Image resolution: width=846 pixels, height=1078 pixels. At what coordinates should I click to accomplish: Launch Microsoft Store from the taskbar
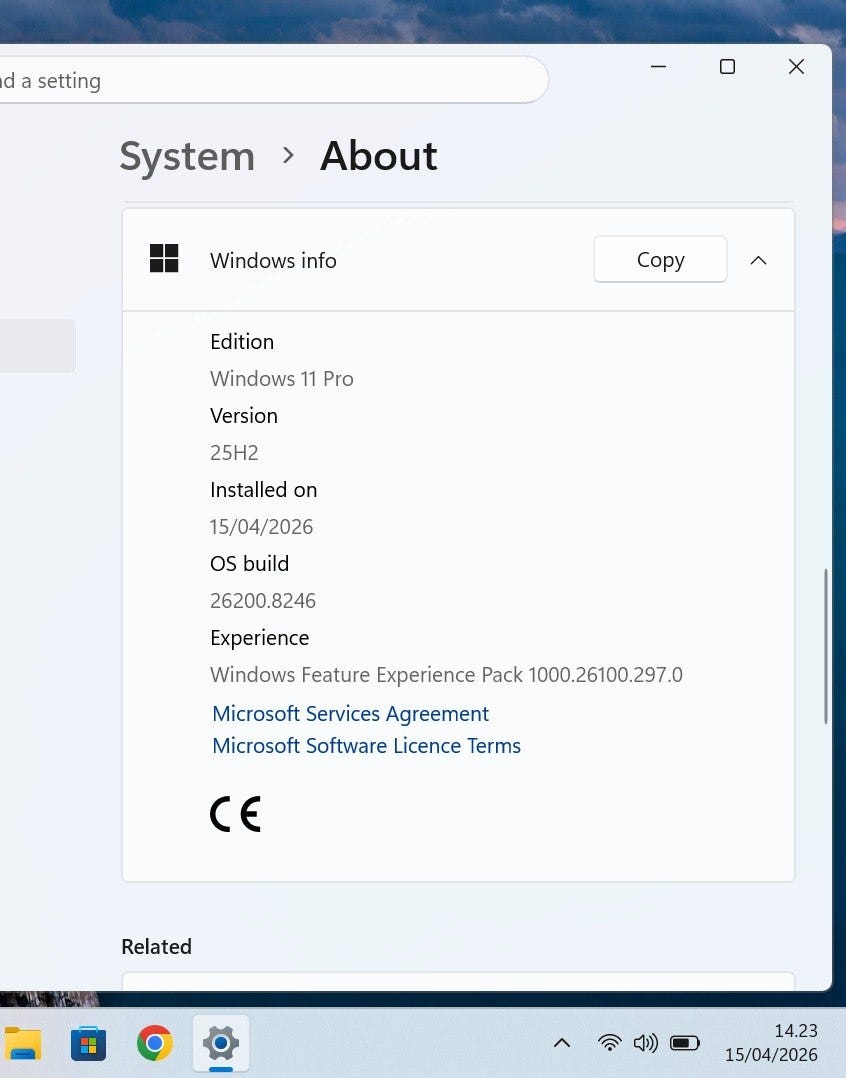tap(88, 1044)
